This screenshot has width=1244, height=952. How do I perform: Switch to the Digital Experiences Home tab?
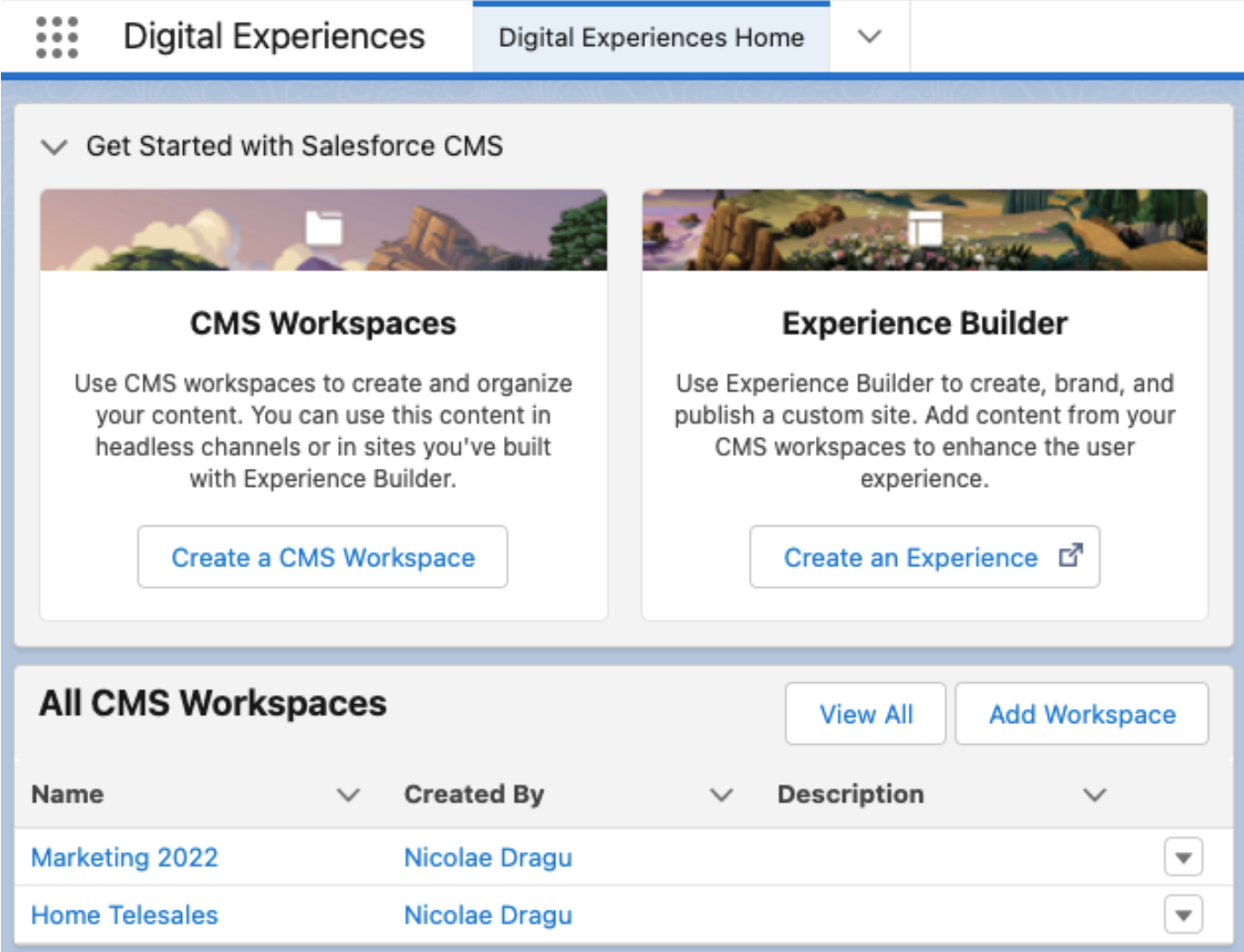(x=652, y=38)
